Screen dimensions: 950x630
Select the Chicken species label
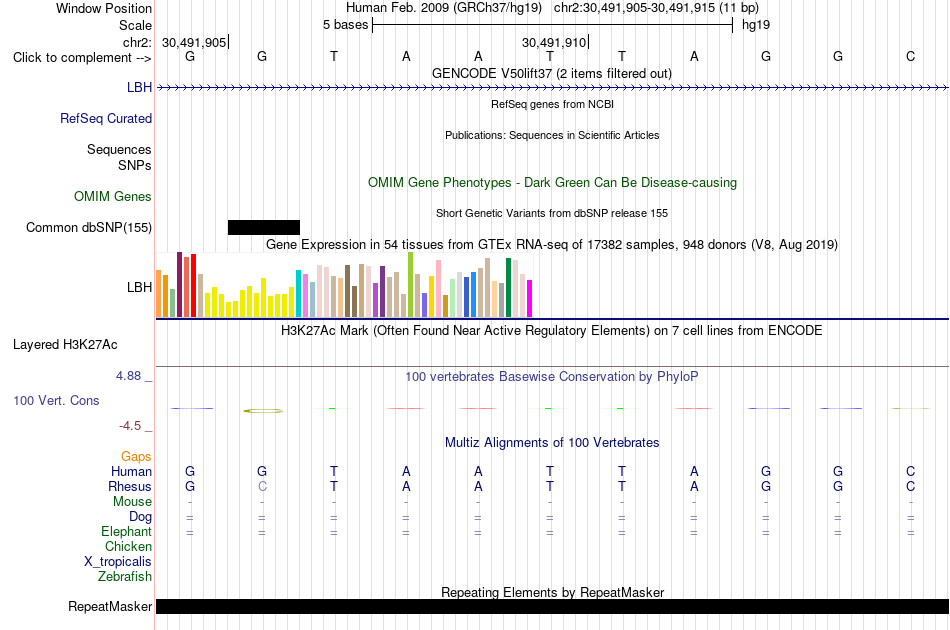coord(128,546)
